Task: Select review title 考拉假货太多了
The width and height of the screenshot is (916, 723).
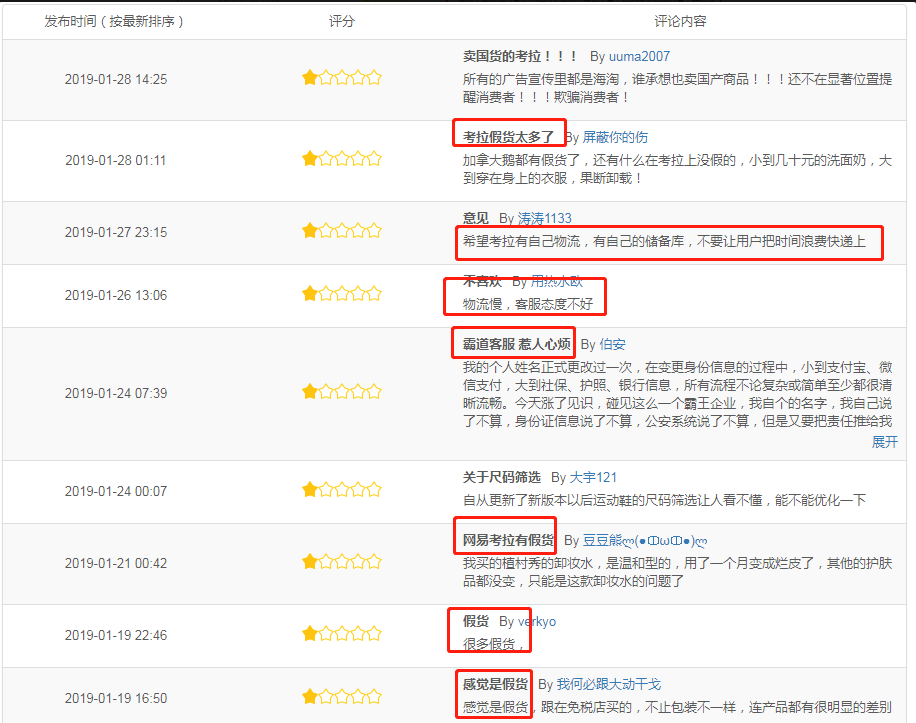Action: click(508, 137)
